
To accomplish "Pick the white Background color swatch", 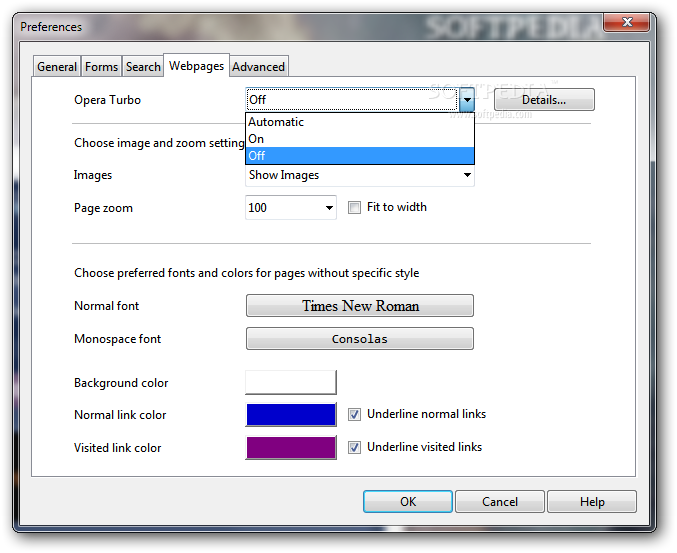I will pyautogui.click(x=291, y=382).
